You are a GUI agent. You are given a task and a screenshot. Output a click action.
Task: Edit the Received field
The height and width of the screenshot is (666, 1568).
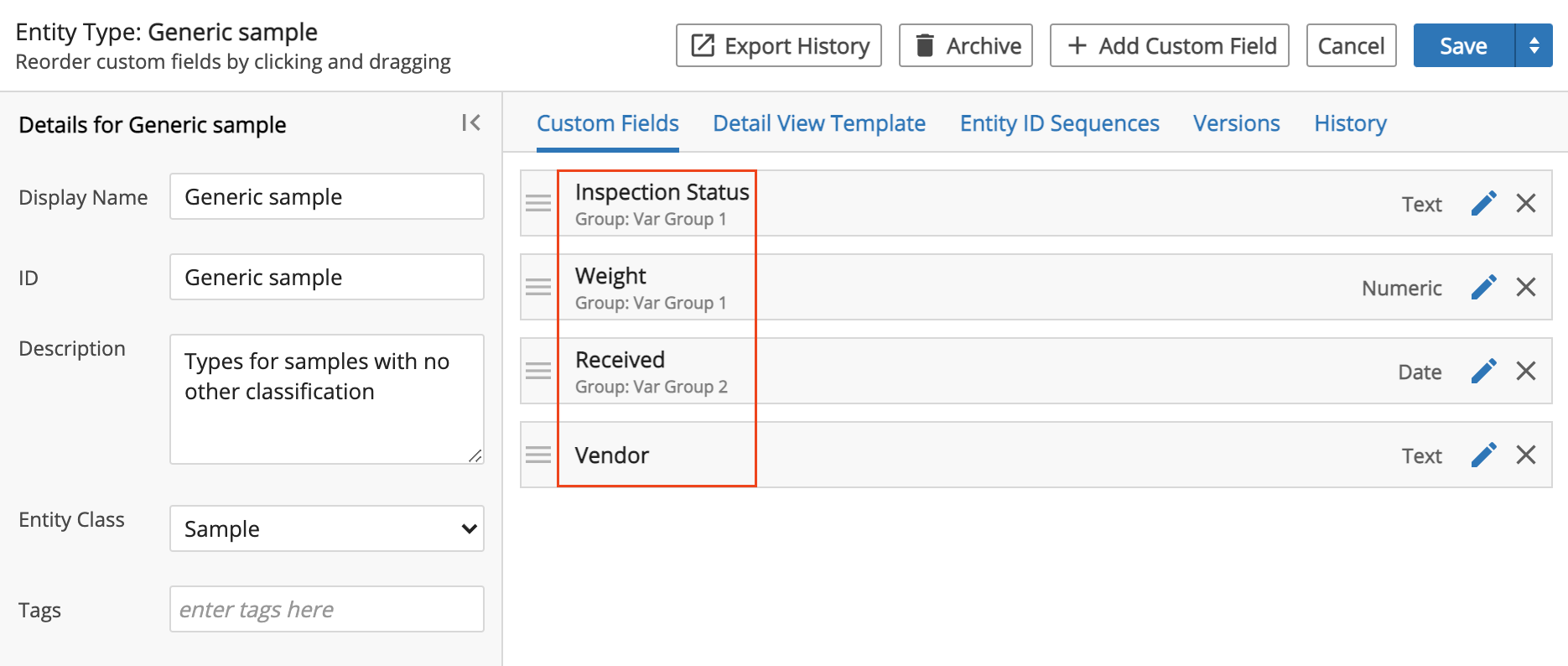coord(1483,371)
